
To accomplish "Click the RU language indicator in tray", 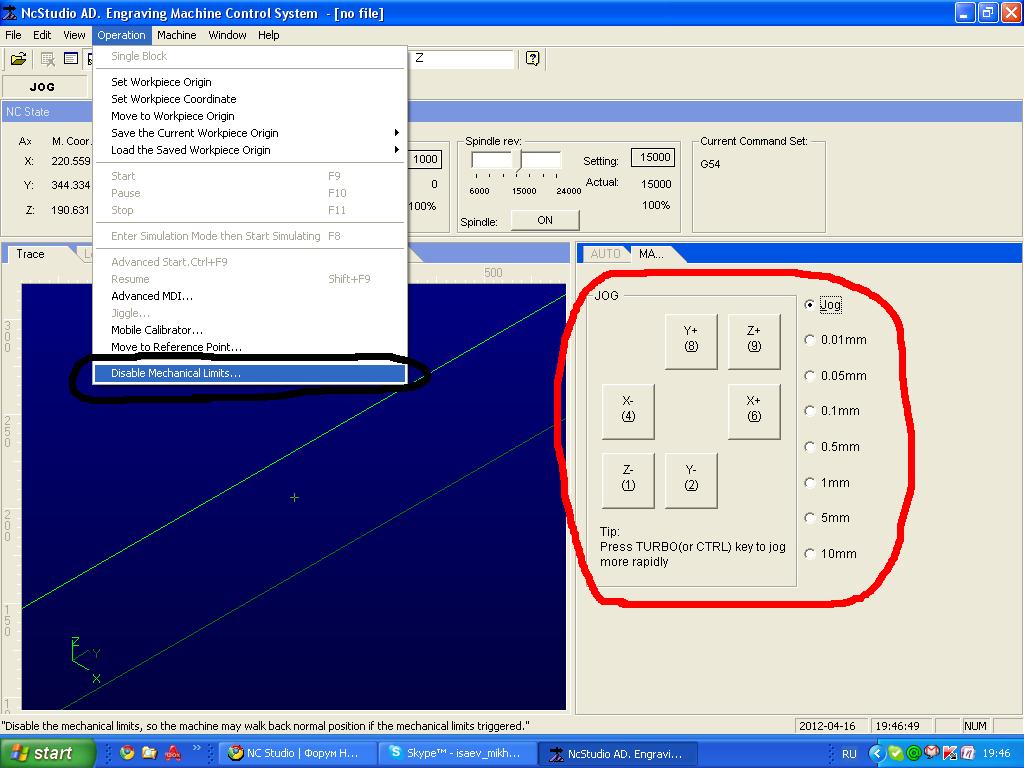I will [849, 753].
